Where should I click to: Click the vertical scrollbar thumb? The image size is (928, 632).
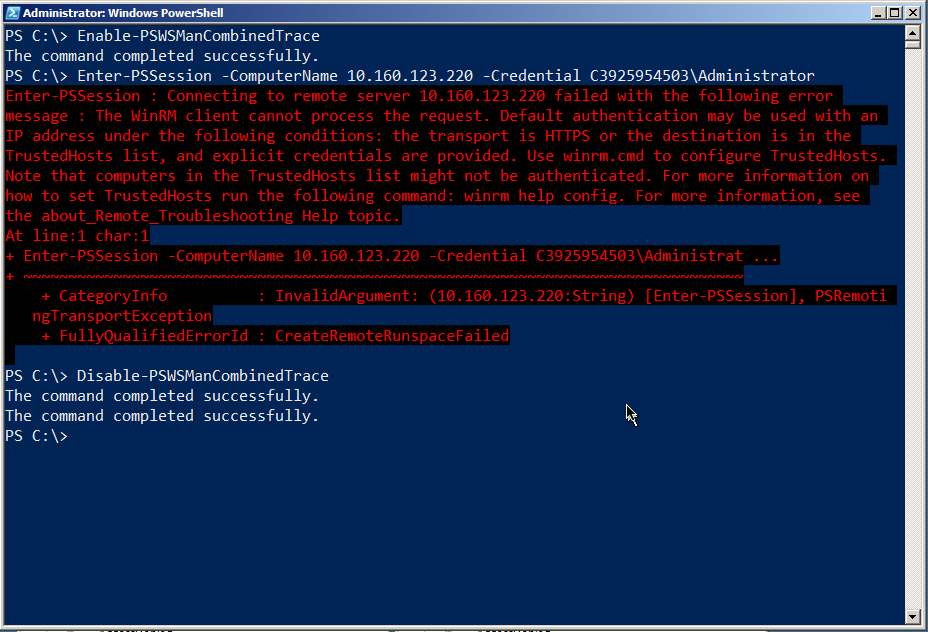[912, 44]
